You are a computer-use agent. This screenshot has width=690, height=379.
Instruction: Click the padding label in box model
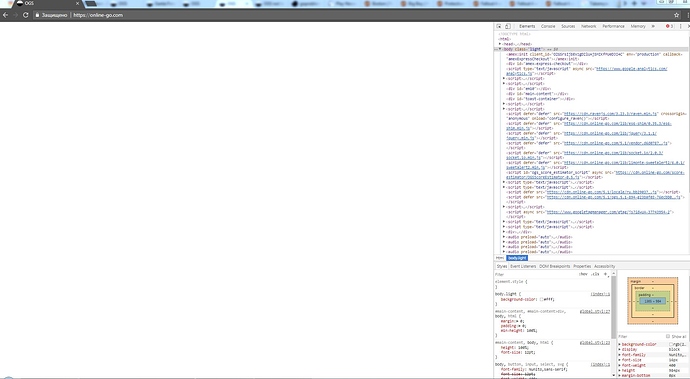click(644, 295)
